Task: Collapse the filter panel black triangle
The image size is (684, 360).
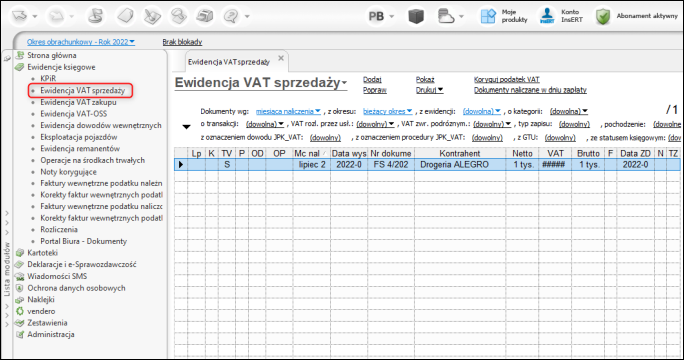Action: coord(186,127)
